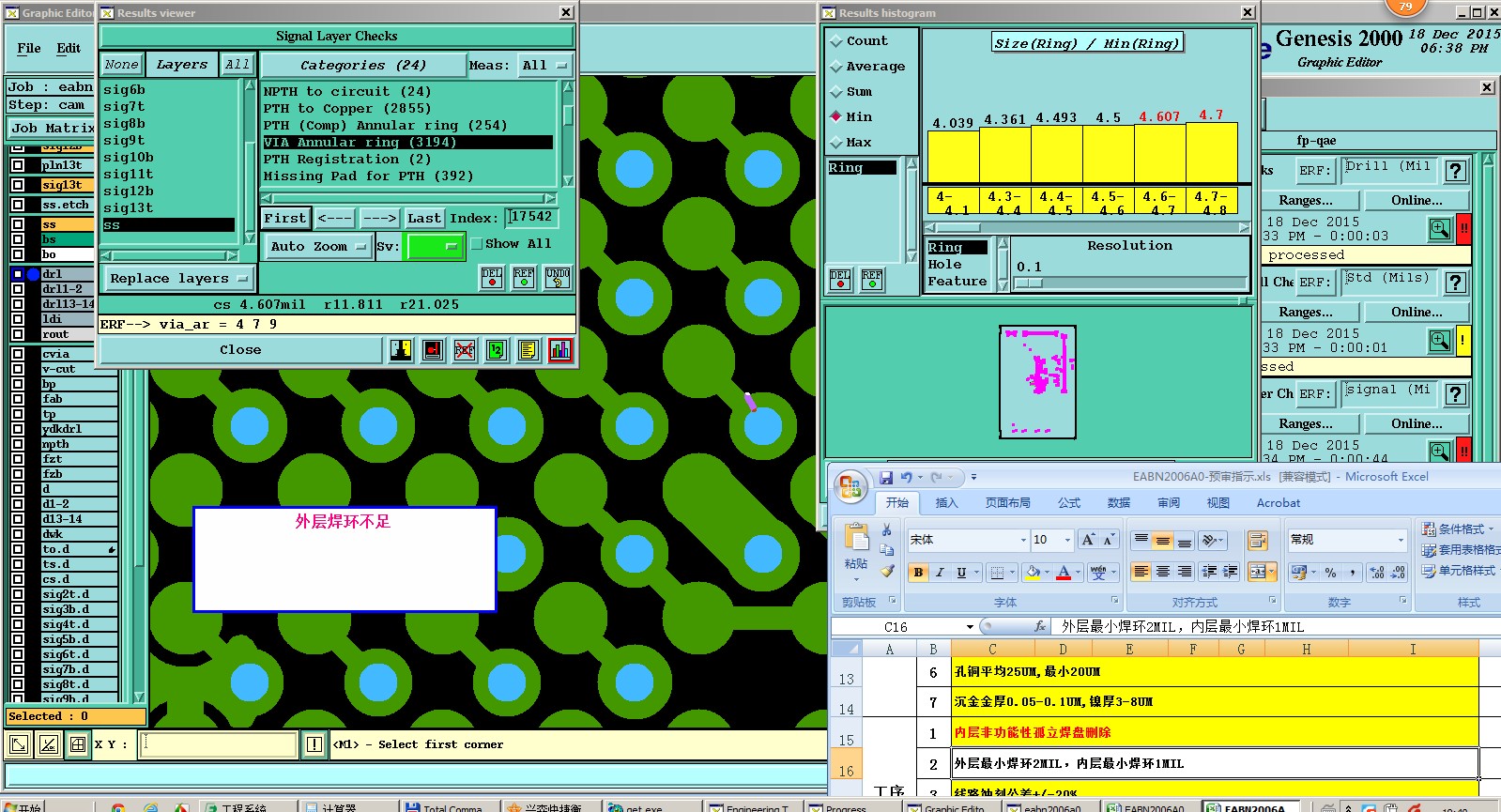Image resolution: width=1501 pixels, height=812 pixels.
Task: Click the magnifier icon in Drill checklist row
Action: pyautogui.click(x=1439, y=229)
